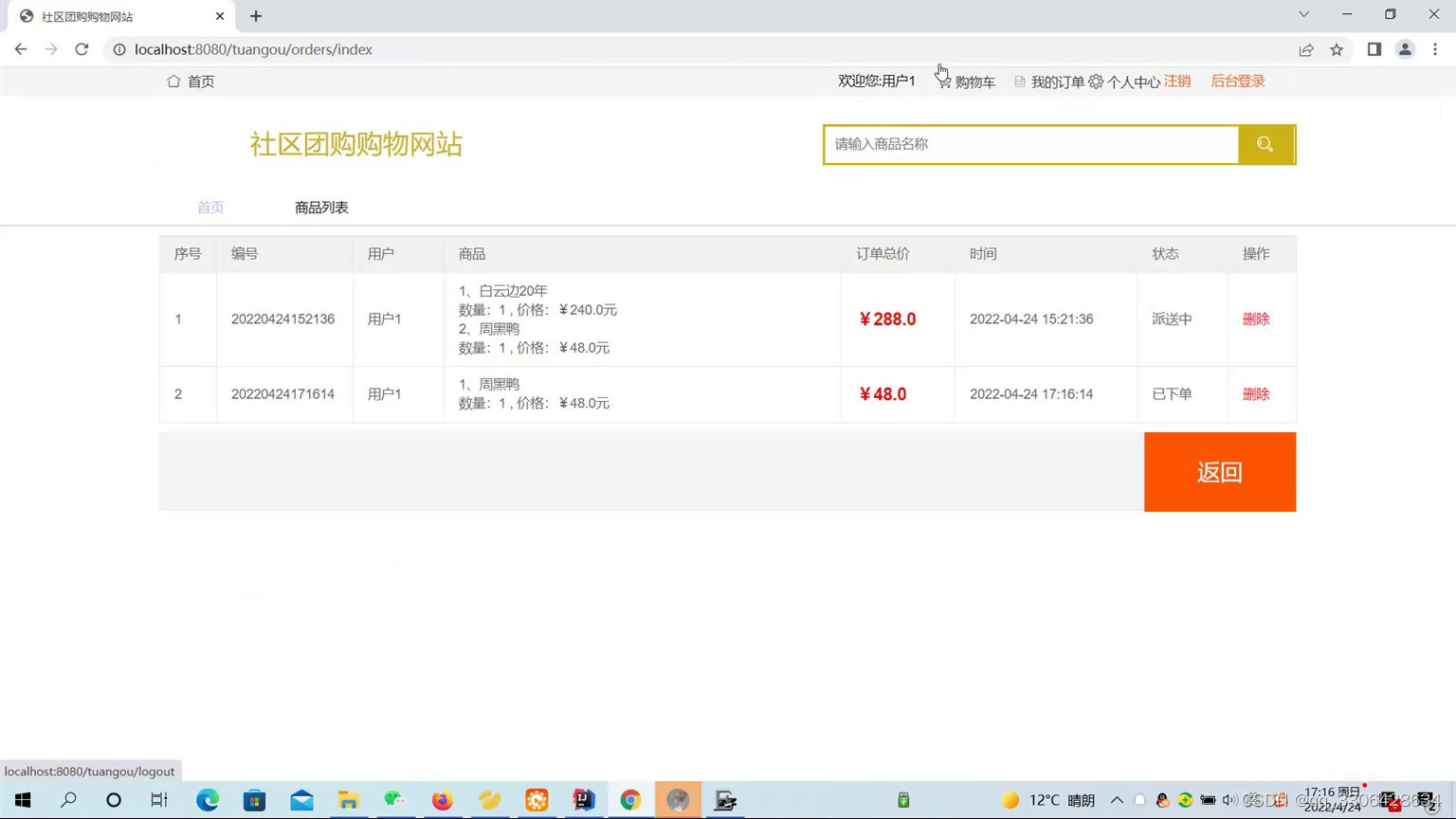The image size is (1456, 819).
Task: Open Firefox from taskbar
Action: (x=442, y=800)
